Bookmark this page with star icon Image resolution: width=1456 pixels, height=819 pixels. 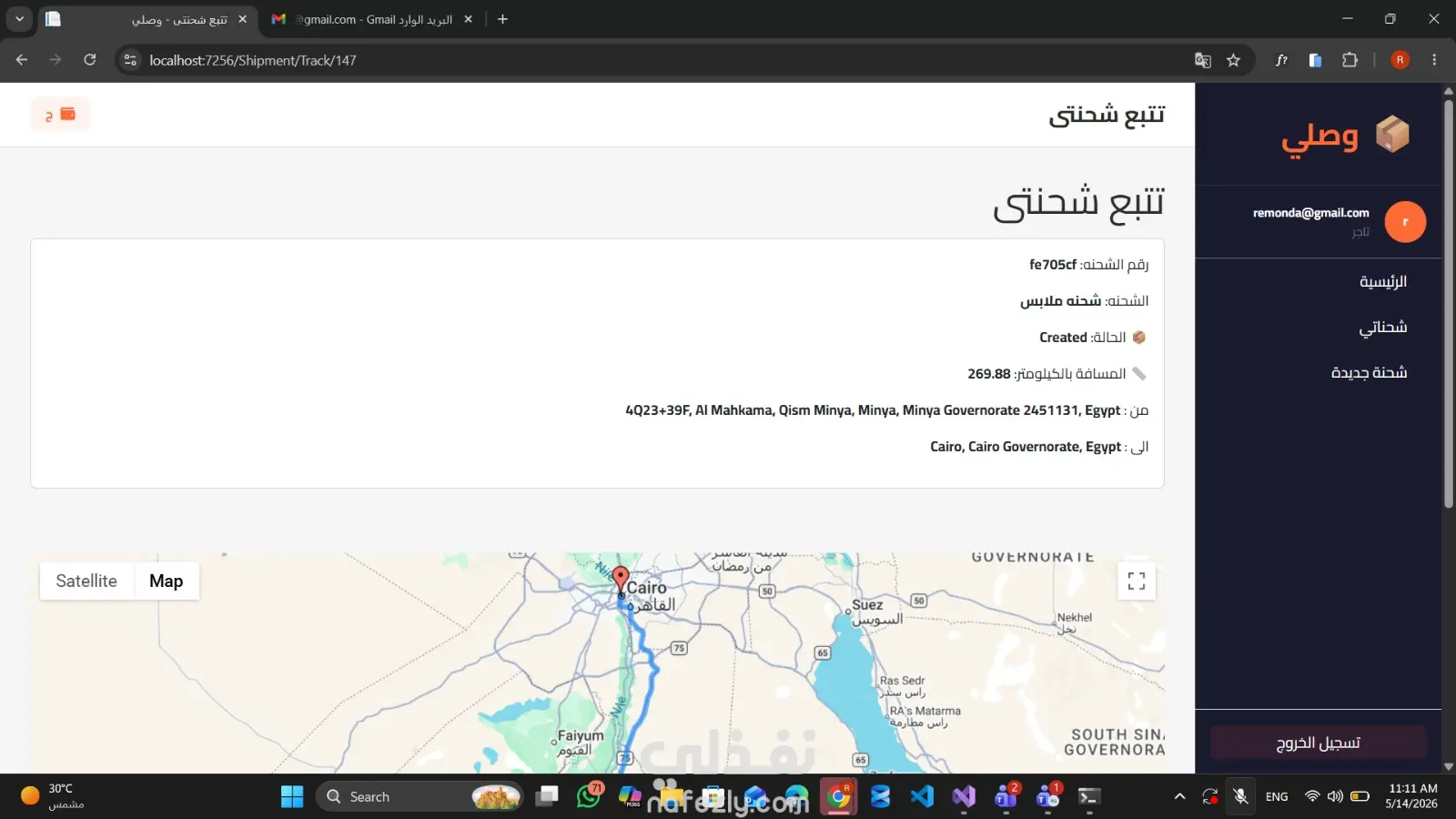pos(1233,60)
